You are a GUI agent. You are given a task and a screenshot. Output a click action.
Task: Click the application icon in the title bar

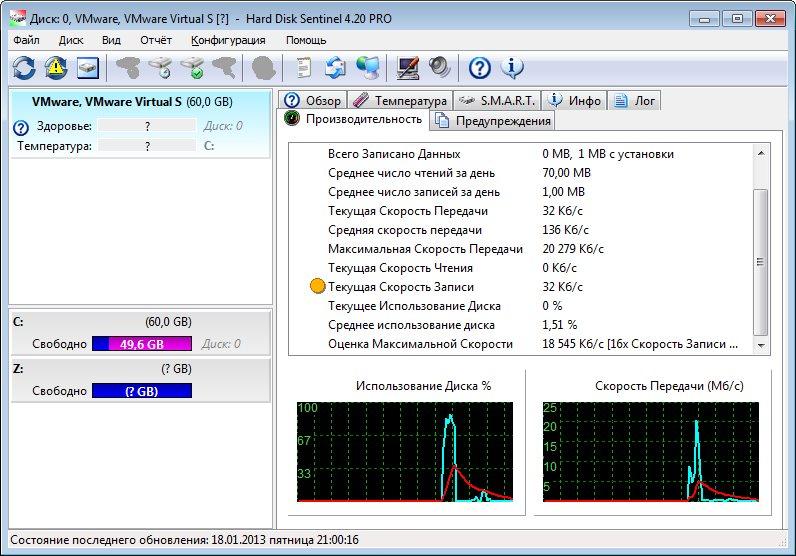(x=18, y=19)
